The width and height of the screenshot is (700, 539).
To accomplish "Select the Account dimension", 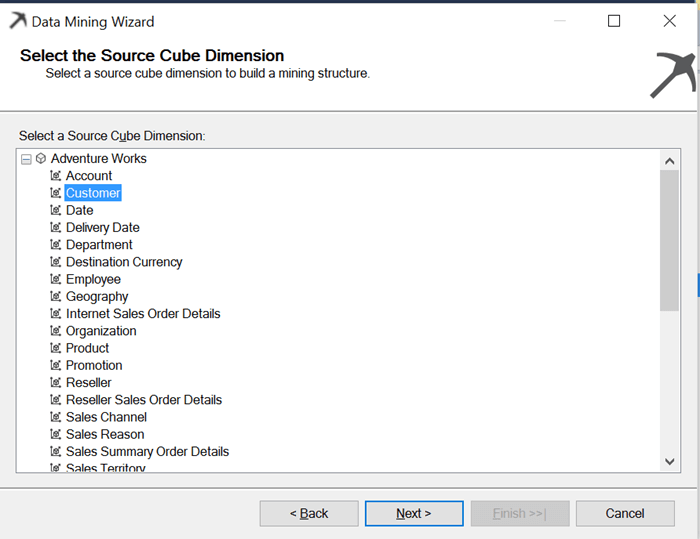I will (89, 175).
